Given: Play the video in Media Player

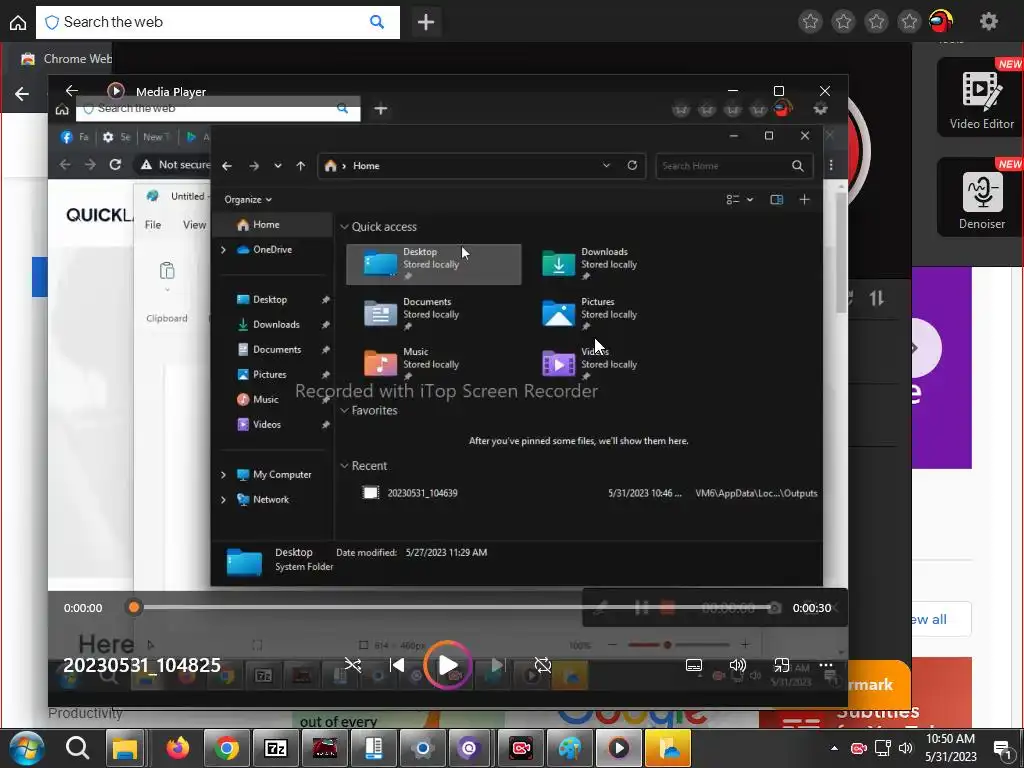Looking at the screenshot, I should pyautogui.click(x=448, y=665).
